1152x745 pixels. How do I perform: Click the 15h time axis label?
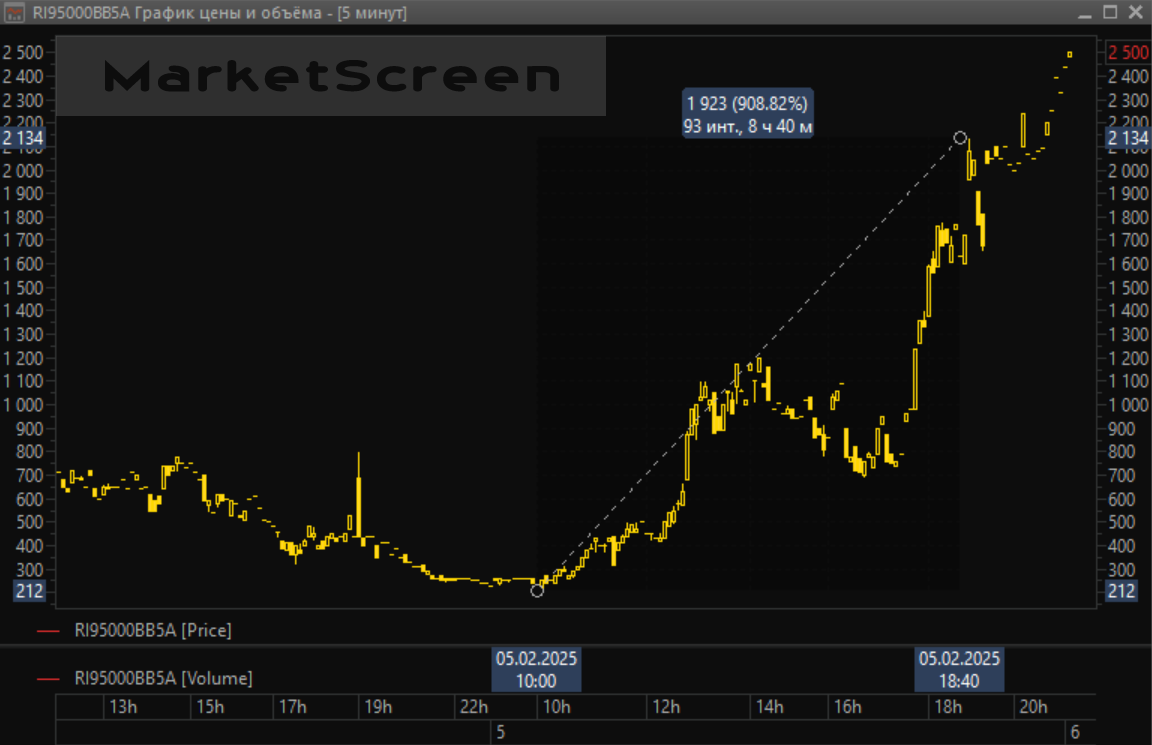(209, 707)
